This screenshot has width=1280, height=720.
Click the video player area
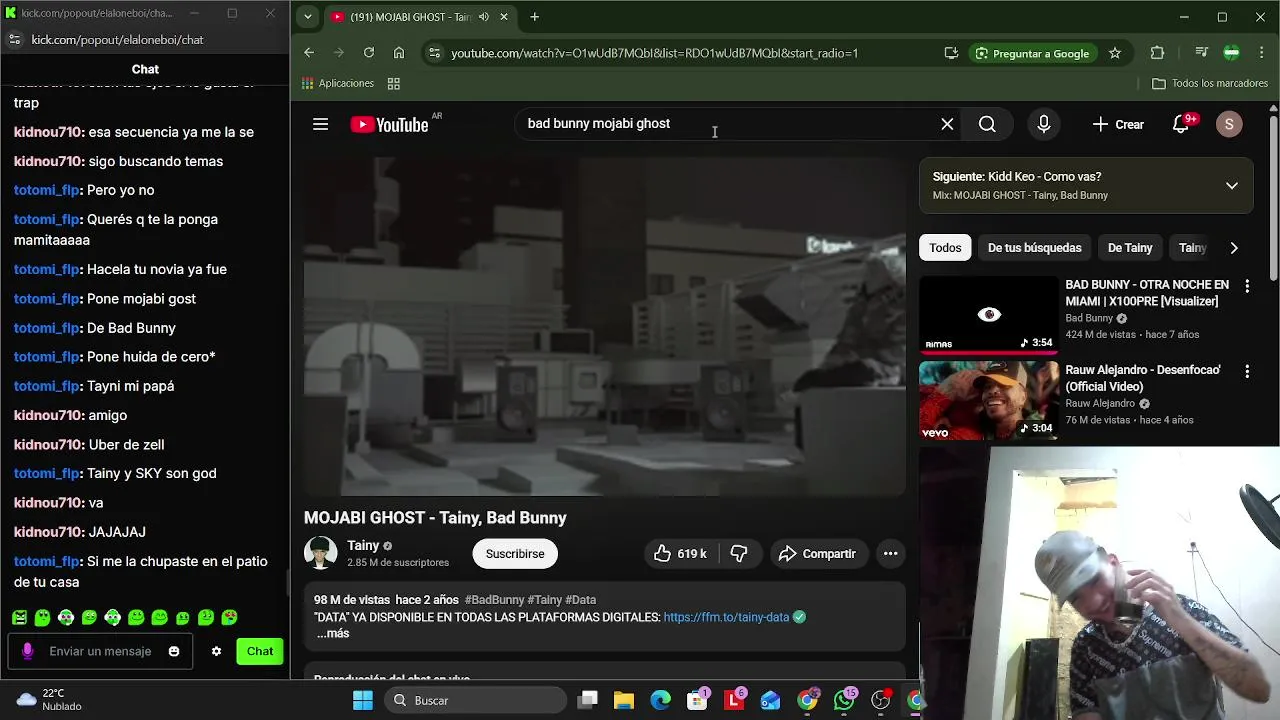pos(605,326)
